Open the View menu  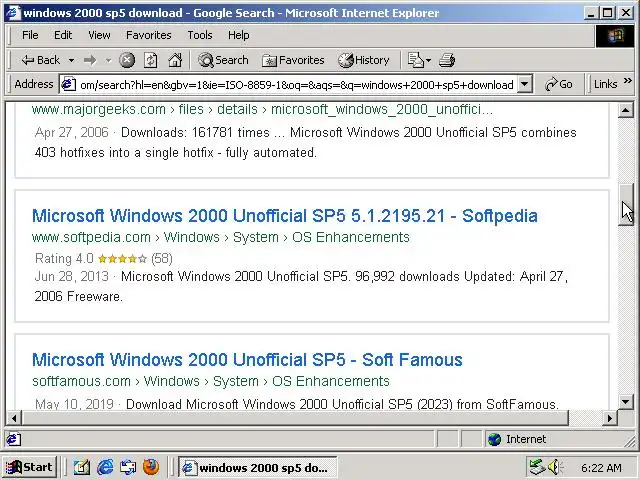pyautogui.click(x=99, y=35)
